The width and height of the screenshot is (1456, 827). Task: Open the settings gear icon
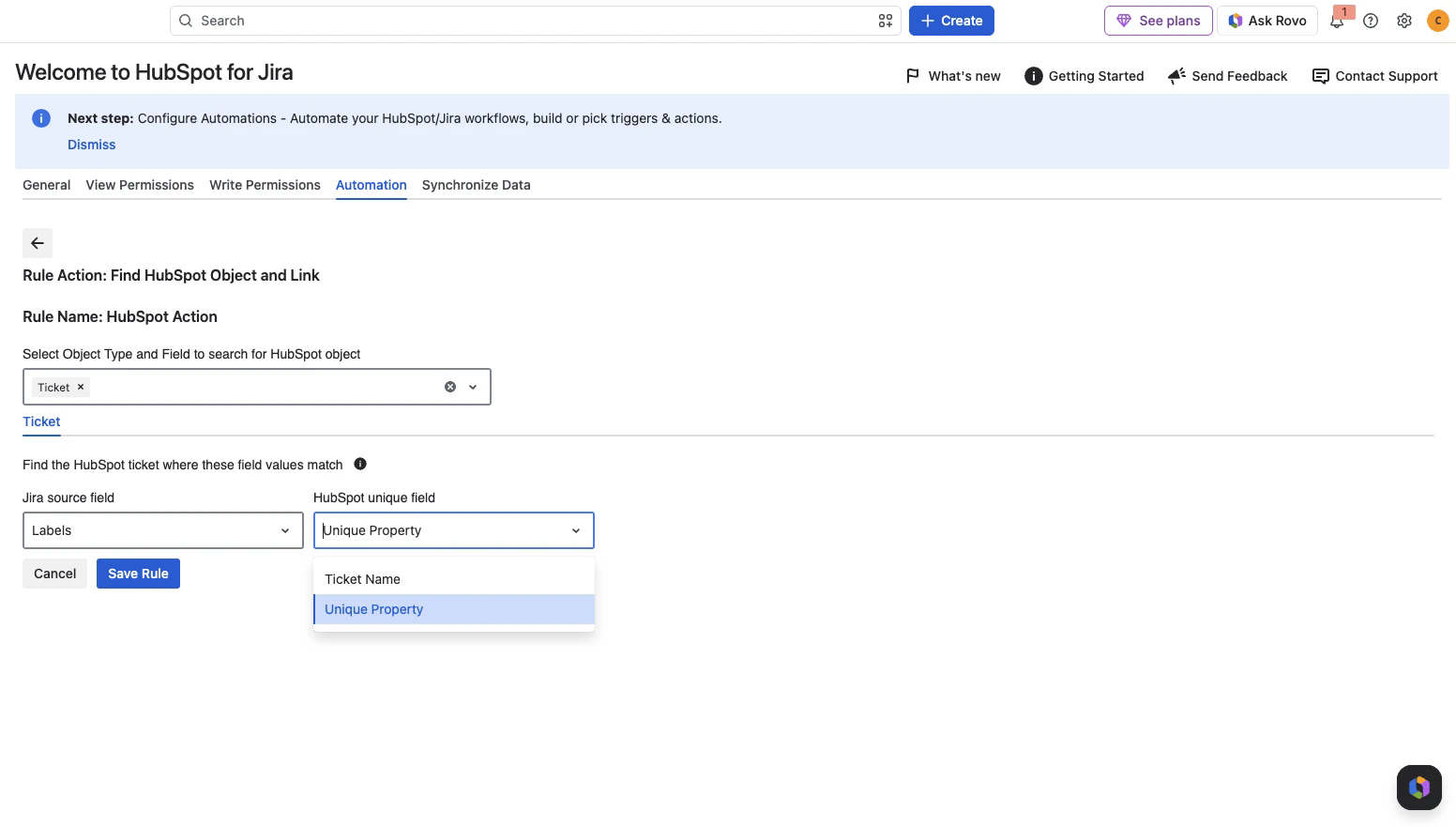[1404, 21]
